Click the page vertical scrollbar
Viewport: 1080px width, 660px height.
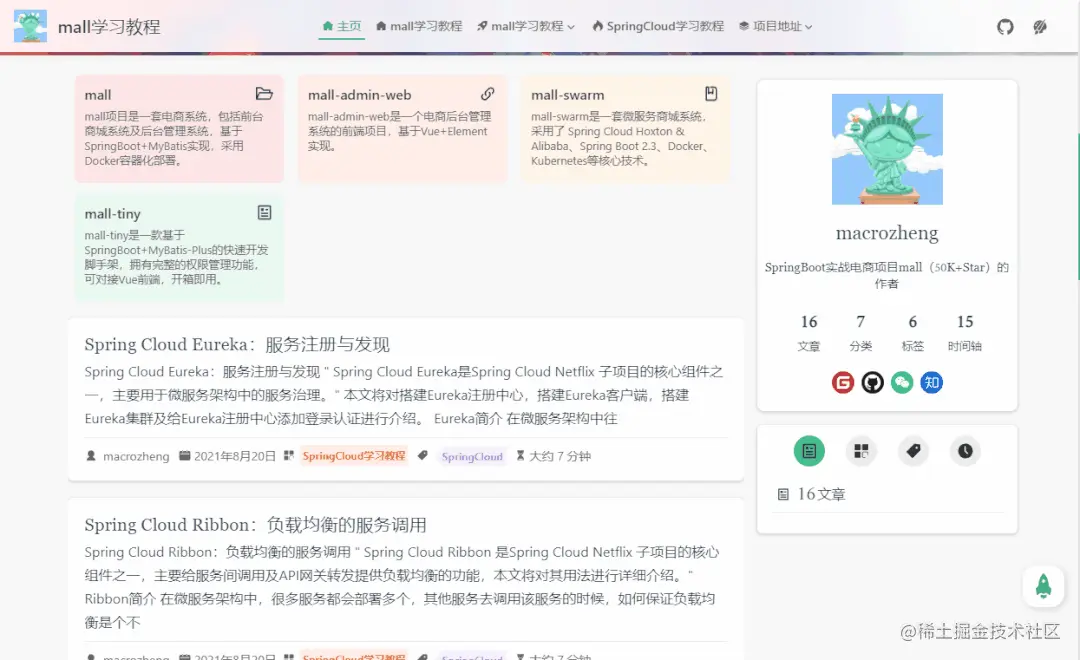(x=1078, y=207)
